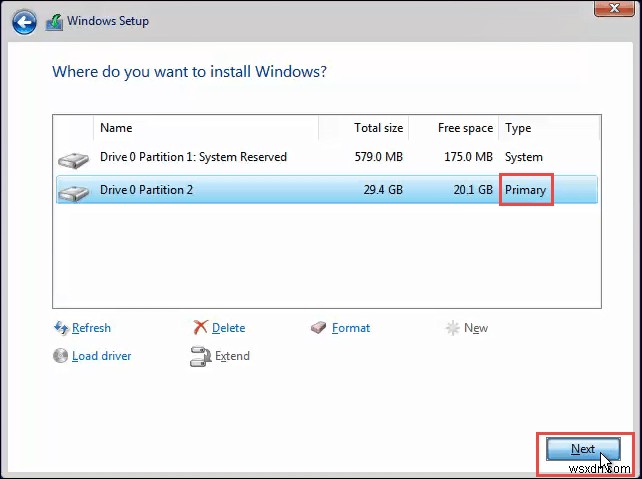Sort by the Total size column header
This screenshot has height=479, width=642.
(x=364, y=128)
